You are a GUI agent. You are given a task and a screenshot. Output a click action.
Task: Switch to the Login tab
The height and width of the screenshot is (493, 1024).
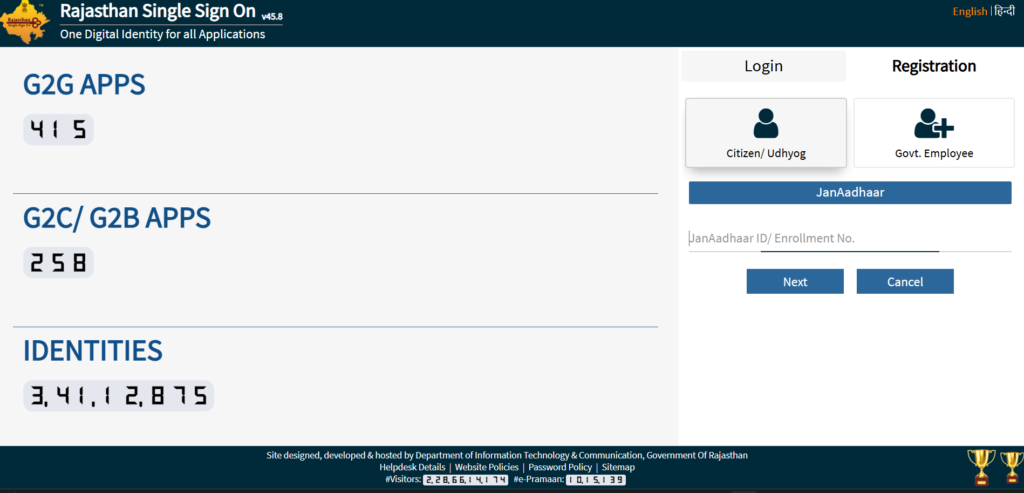[x=763, y=66]
